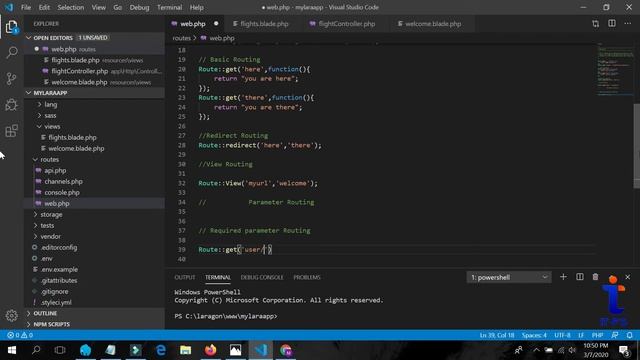Screen dimensions: 640x360
Task: Click the editor vertical scrollbar
Action: point(636,146)
